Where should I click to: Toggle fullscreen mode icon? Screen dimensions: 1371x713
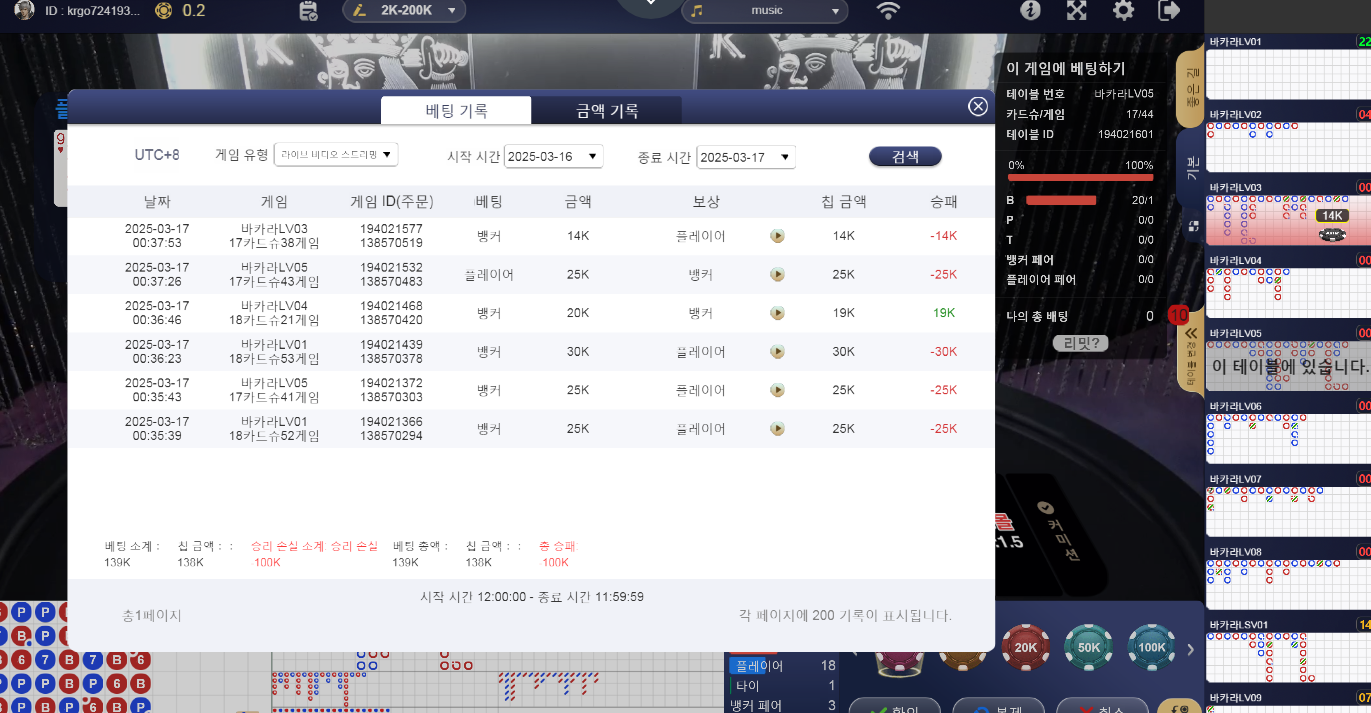1077,11
